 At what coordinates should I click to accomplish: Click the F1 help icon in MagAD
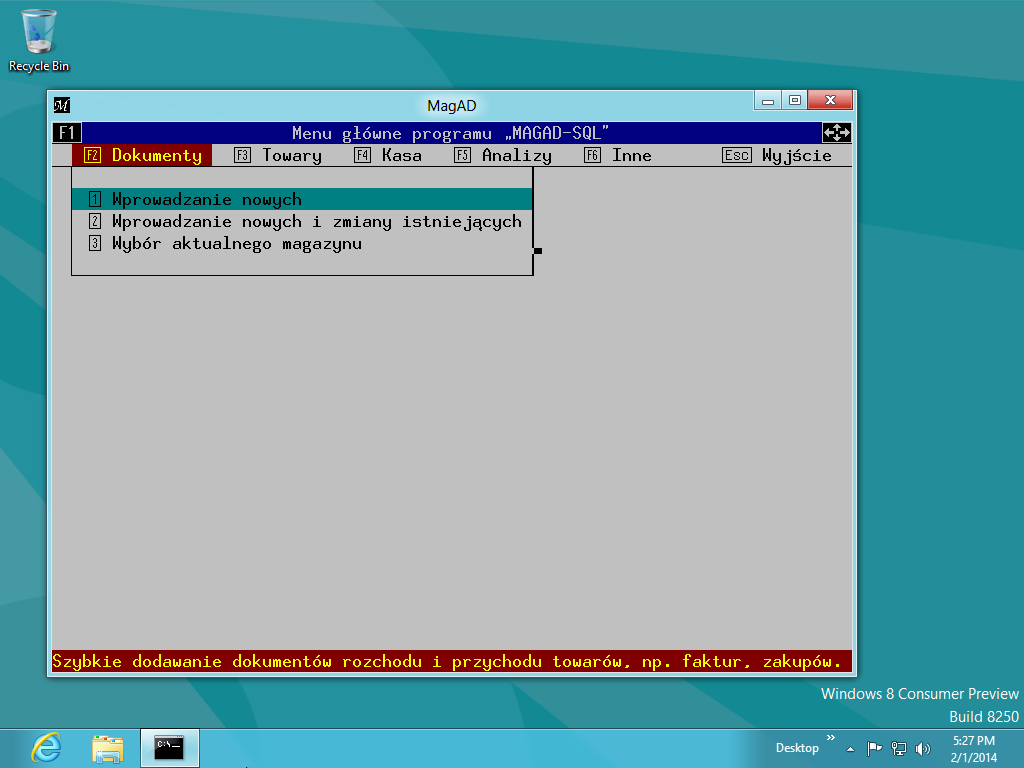coord(65,132)
